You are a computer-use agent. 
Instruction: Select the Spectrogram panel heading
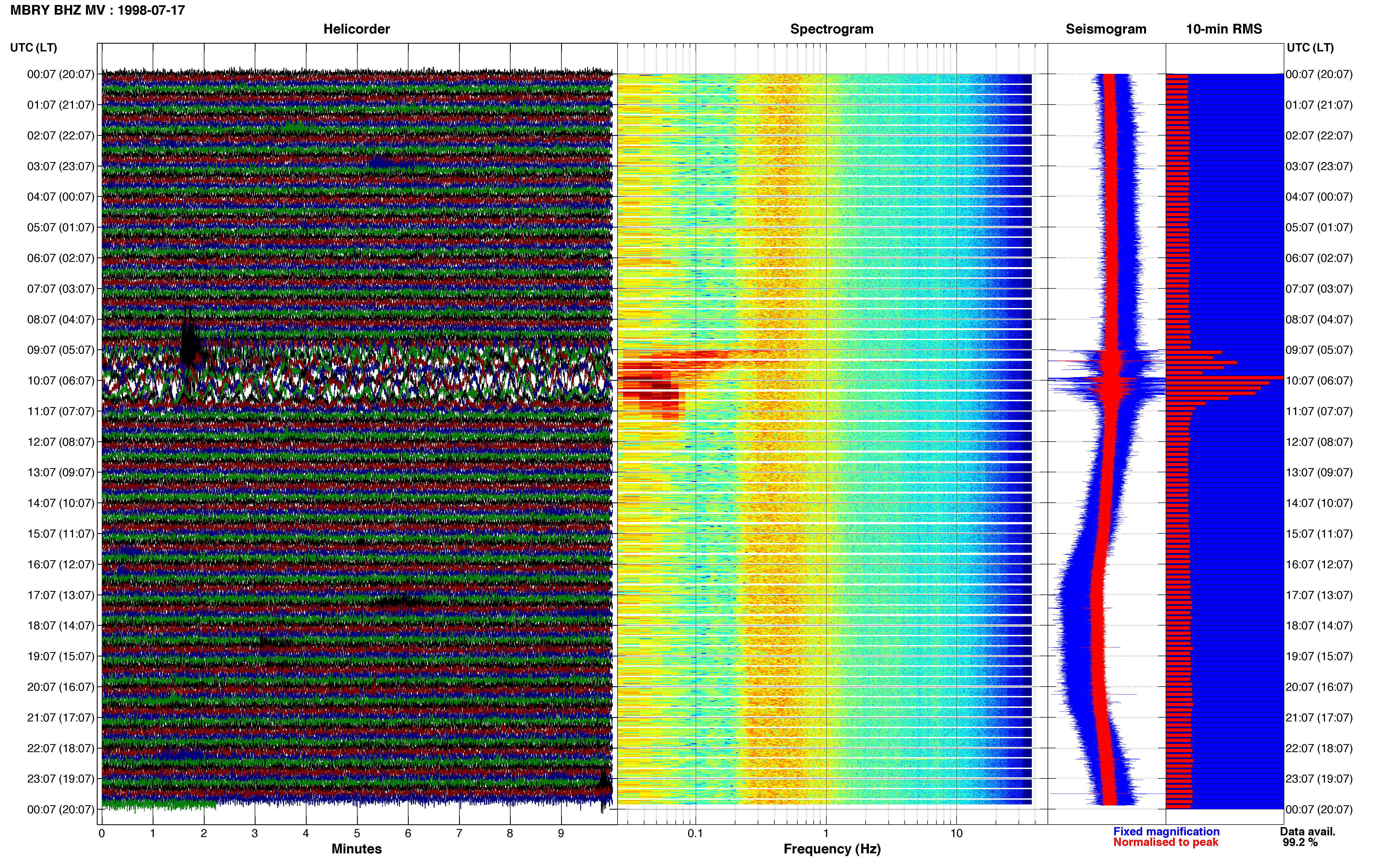[x=832, y=29]
